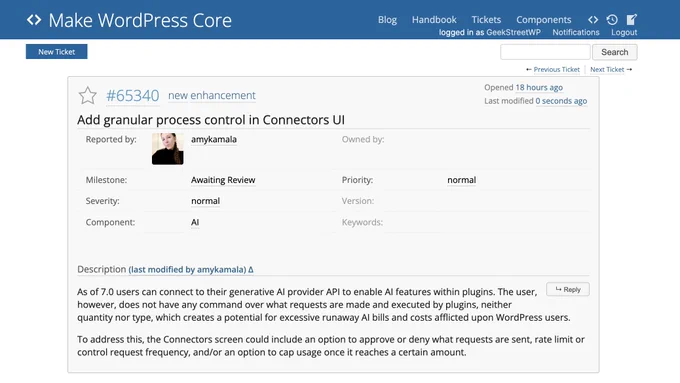The width and height of the screenshot is (680, 383).
Task: Click the priority value 'normal'
Action: [x=461, y=180]
